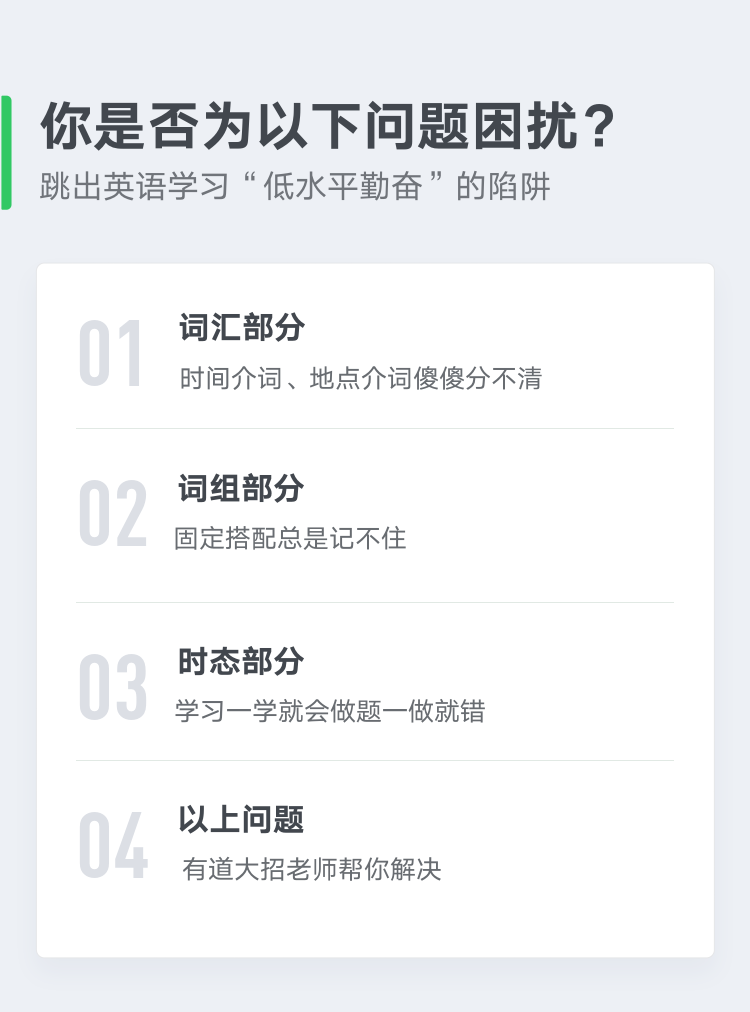This screenshot has width=750, height=1012.
Task: Click text 时间介词、地点介词傻傻分不清
Action: point(361,378)
